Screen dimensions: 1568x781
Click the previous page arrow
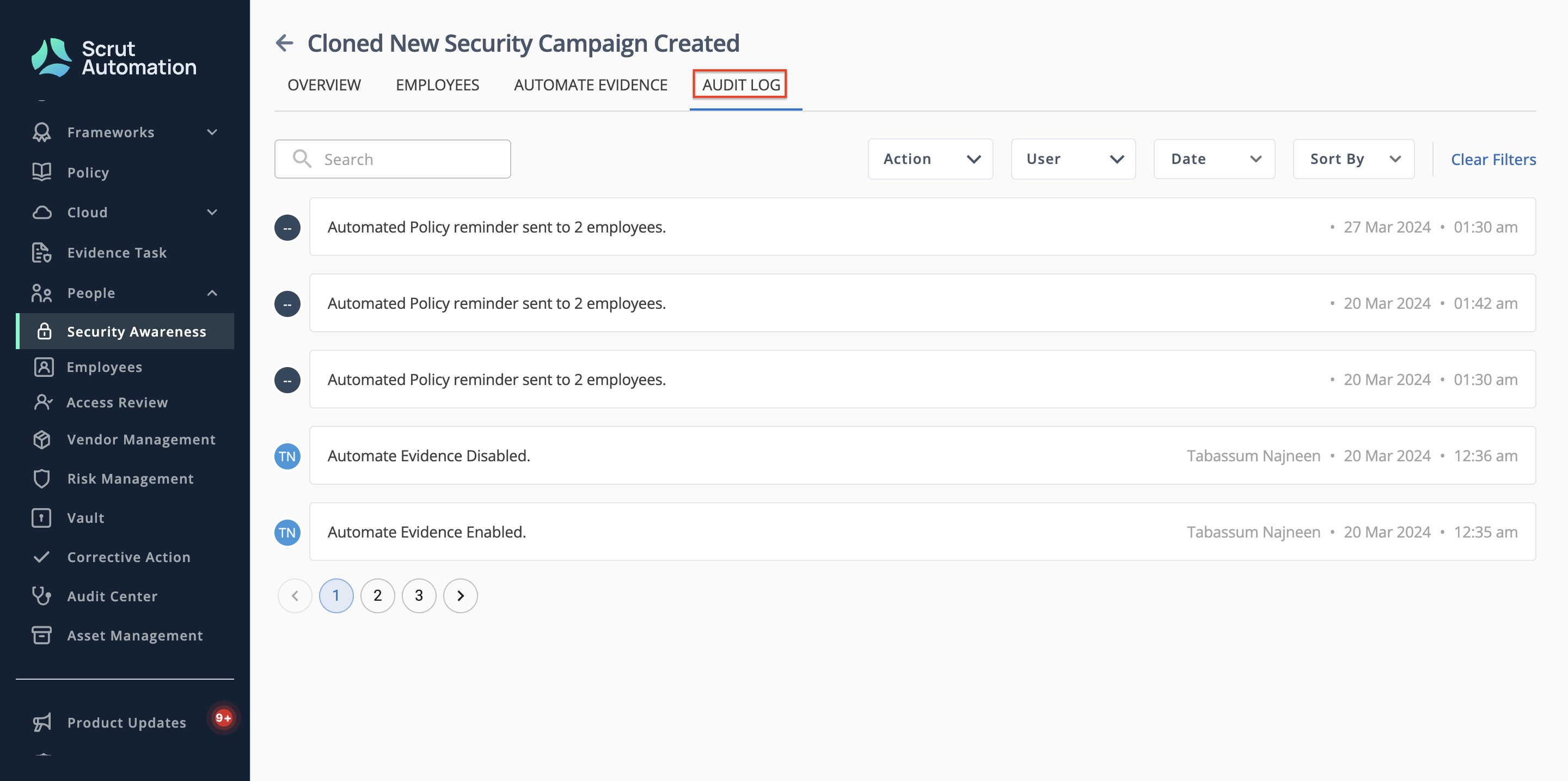295,595
